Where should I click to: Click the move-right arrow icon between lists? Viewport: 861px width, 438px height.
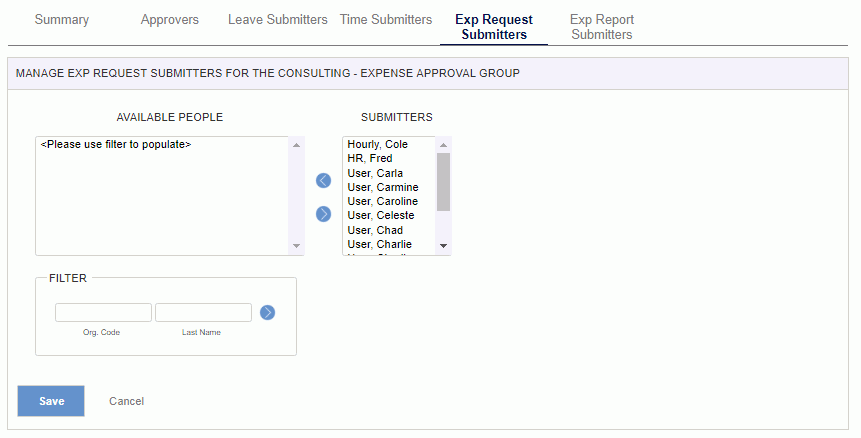tap(323, 213)
